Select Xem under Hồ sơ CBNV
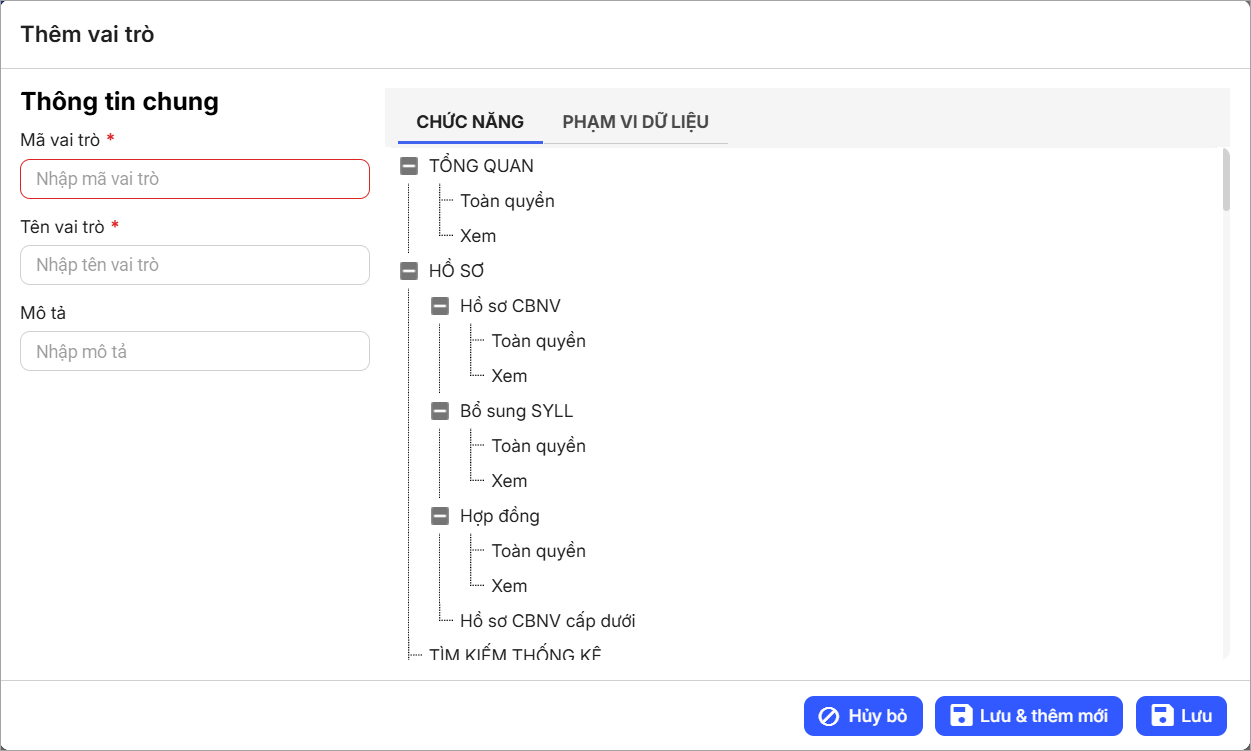The width and height of the screenshot is (1251, 751). (x=509, y=376)
